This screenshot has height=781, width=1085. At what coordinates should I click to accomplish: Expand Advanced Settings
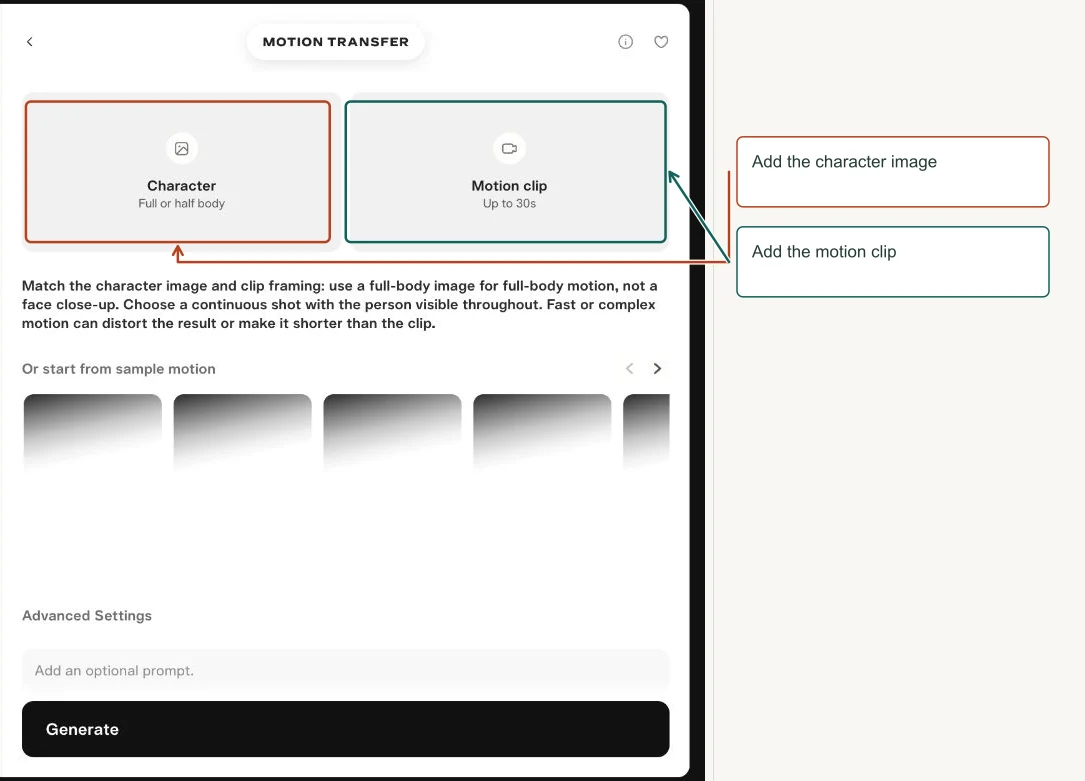coord(87,616)
